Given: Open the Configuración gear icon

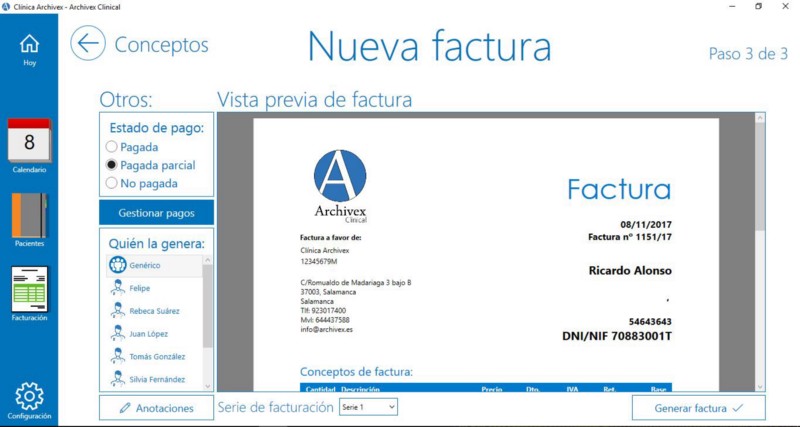Looking at the screenshot, I should 29,396.
